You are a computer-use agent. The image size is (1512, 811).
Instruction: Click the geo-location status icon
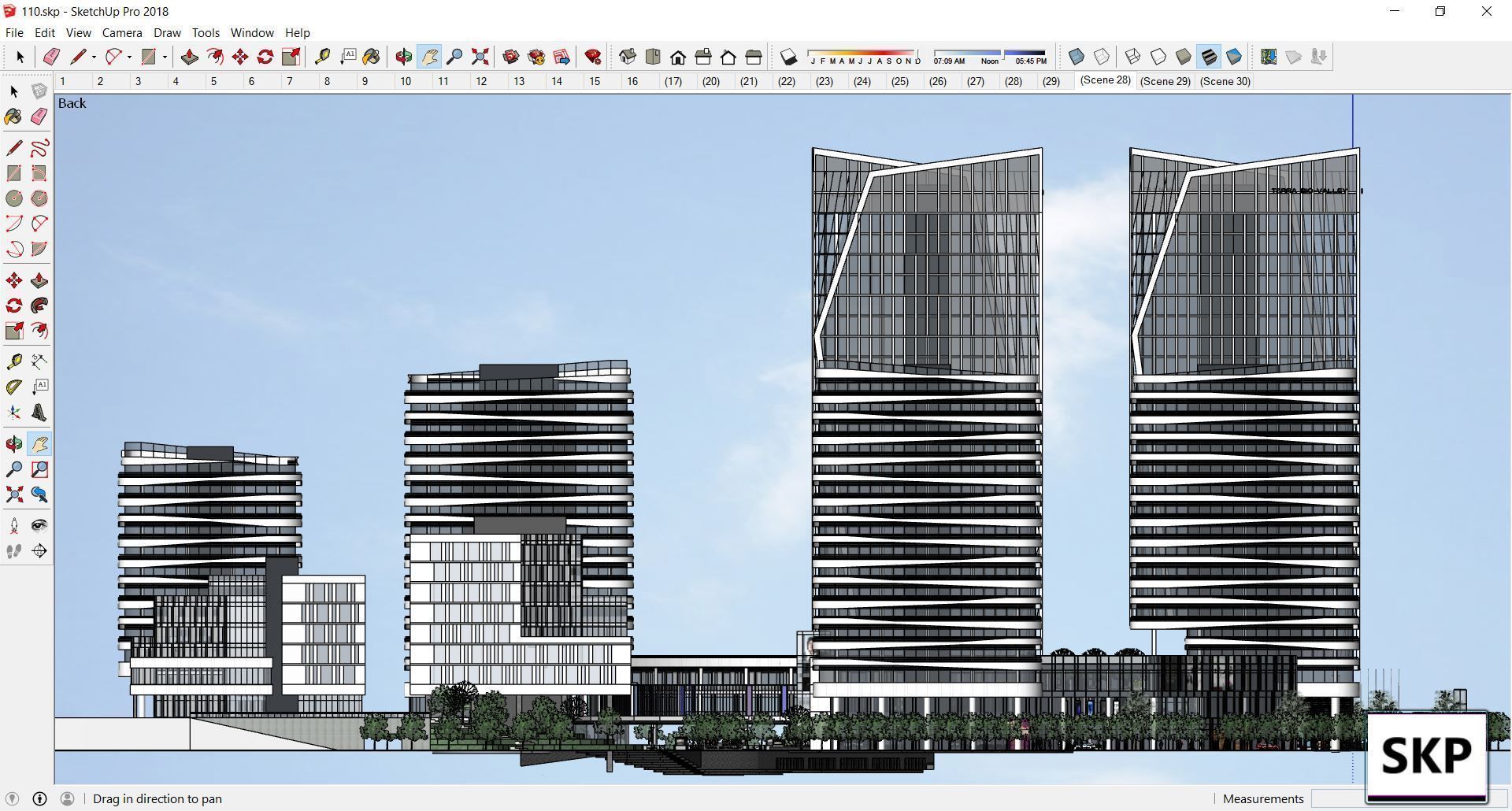point(12,798)
